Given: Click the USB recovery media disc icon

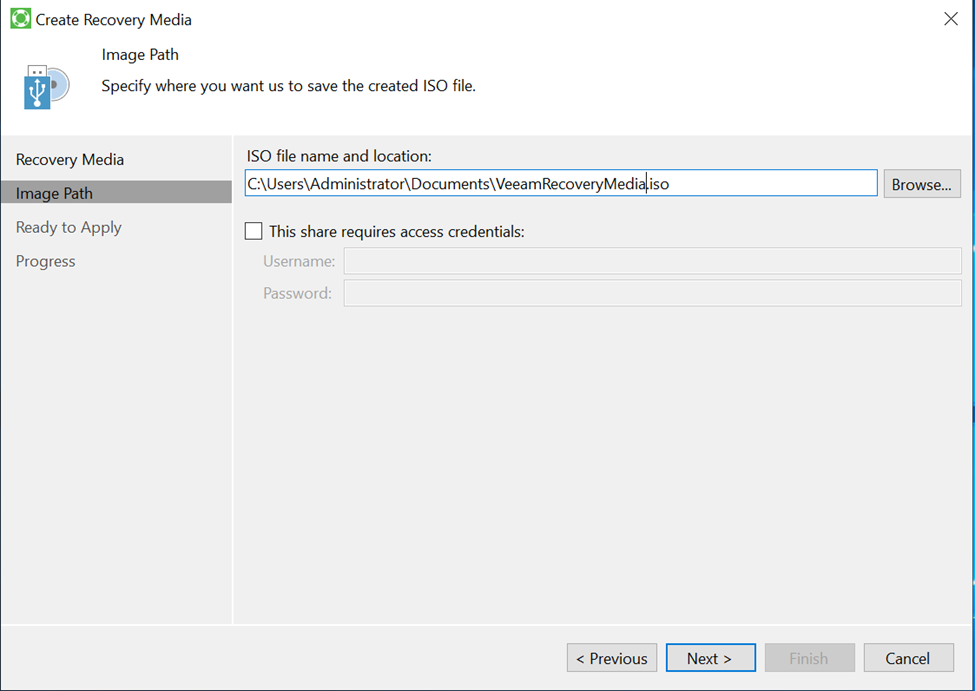Looking at the screenshot, I should coord(46,87).
